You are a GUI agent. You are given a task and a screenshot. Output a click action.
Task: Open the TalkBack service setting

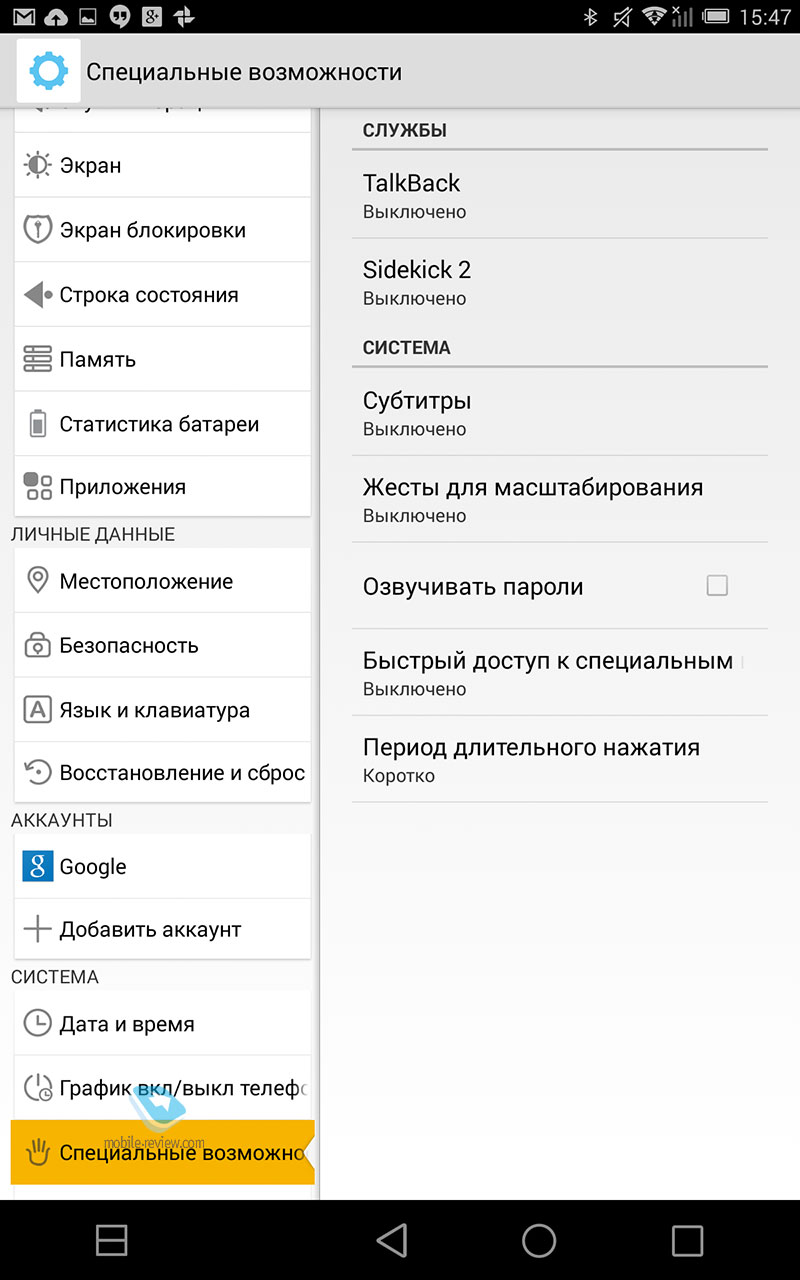click(x=560, y=195)
